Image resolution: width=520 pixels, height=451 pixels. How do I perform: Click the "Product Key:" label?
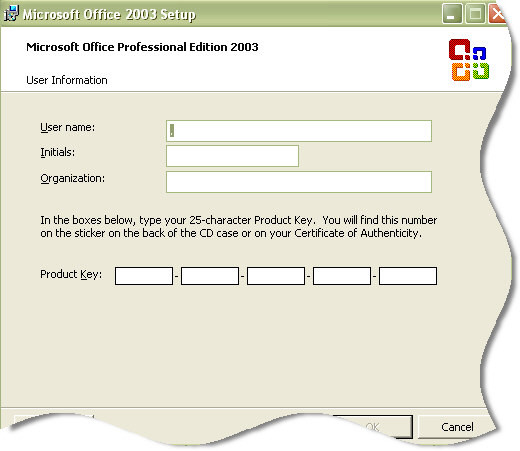coord(71,274)
